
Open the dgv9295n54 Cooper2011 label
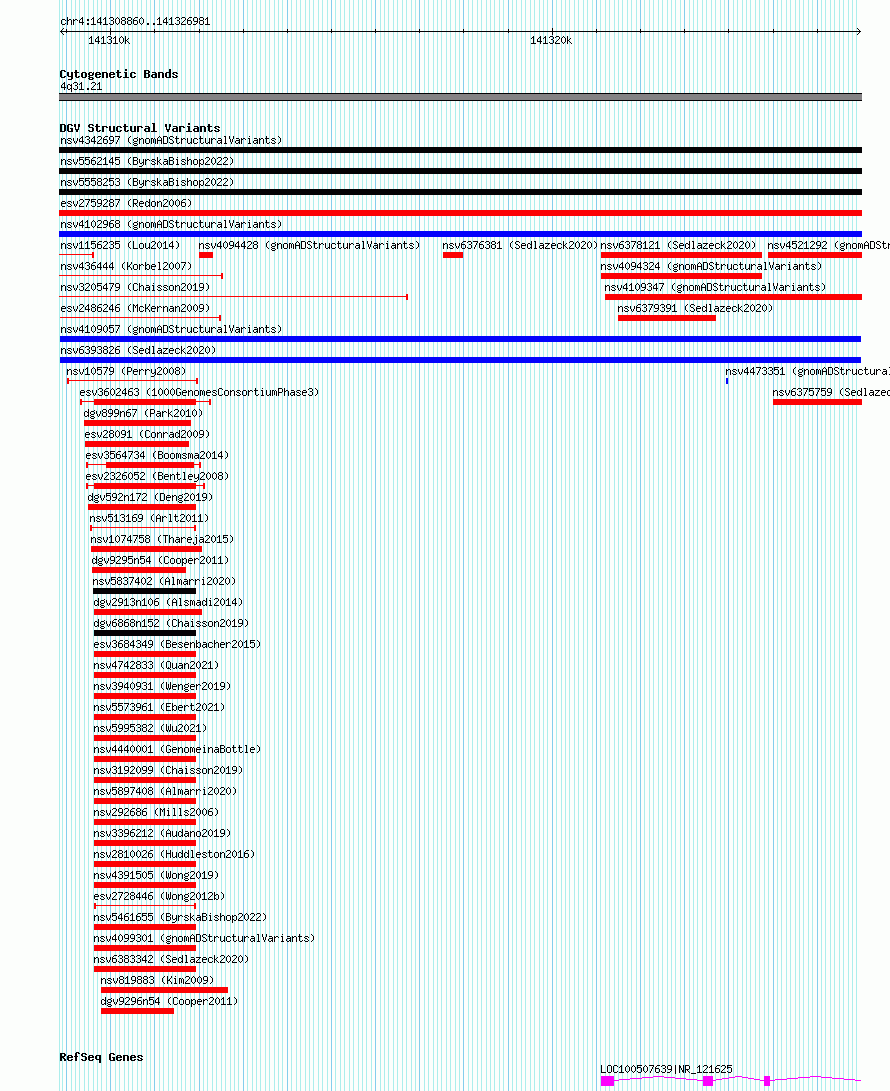point(160,560)
